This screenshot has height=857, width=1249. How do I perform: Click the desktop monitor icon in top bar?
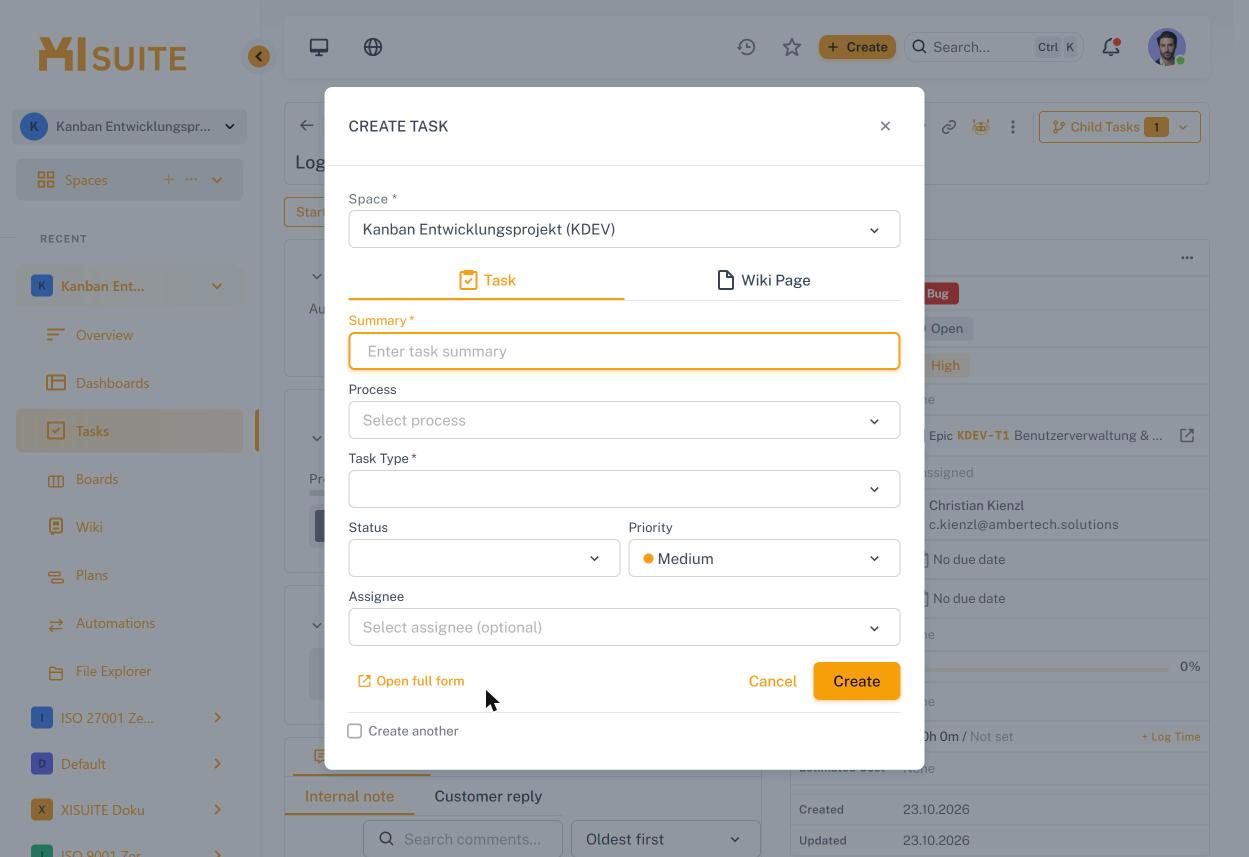pyautogui.click(x=319, y=47)
